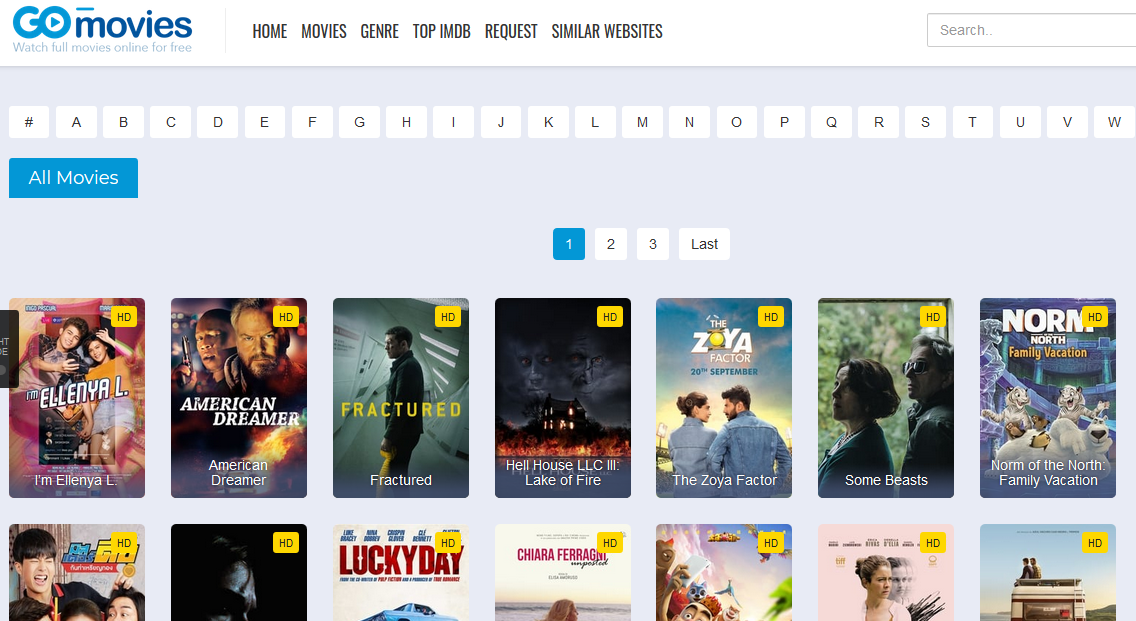Open Some Beasts movie poster
Image resolution: width=1136 pixels, height=621 pixels.
pyautogui.click(x=886, y=398)
